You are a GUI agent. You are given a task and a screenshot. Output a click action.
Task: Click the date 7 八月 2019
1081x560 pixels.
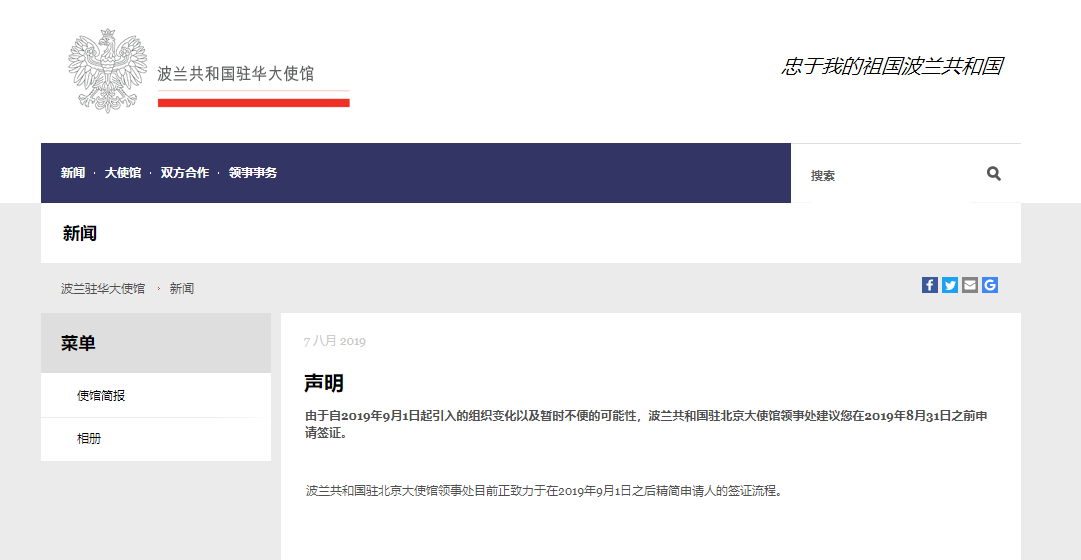[334, 341]
